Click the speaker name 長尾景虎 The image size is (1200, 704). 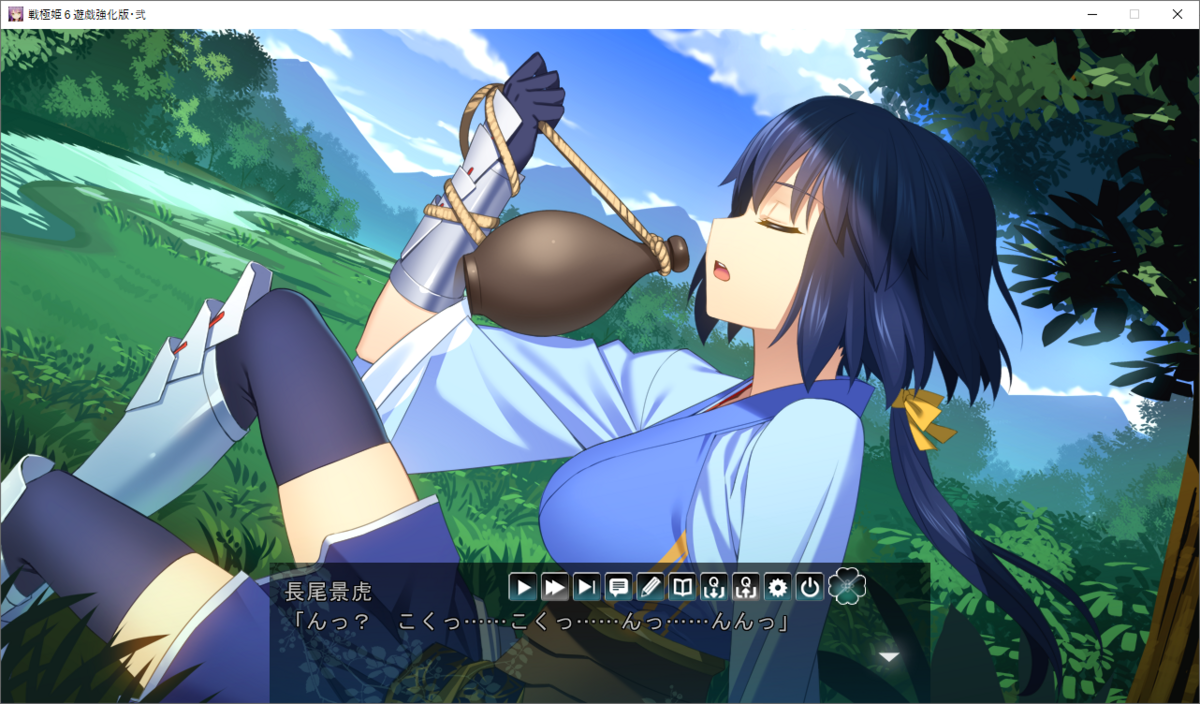pyautogui.click(x=328, y=591)
